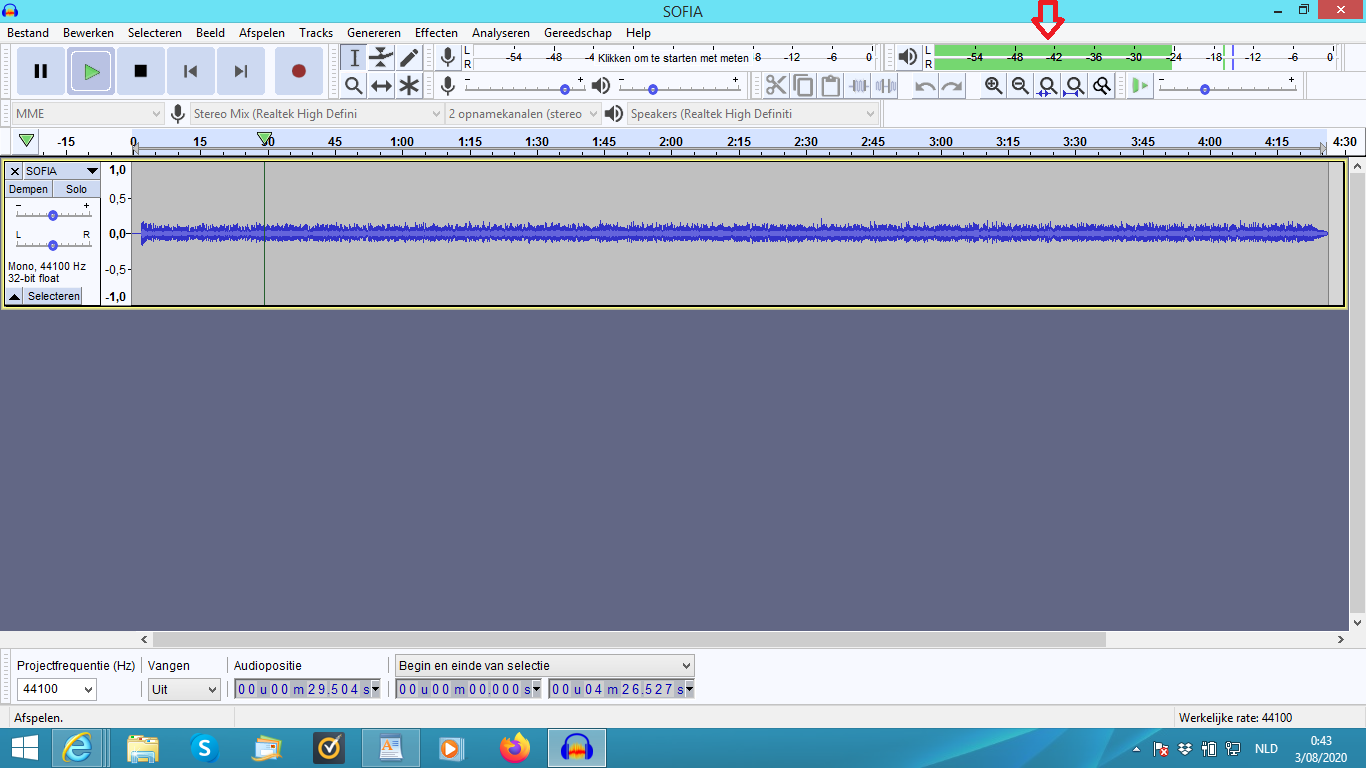Click to start monitoring recording meter
Screen dimensions: 1366x768
672,58
